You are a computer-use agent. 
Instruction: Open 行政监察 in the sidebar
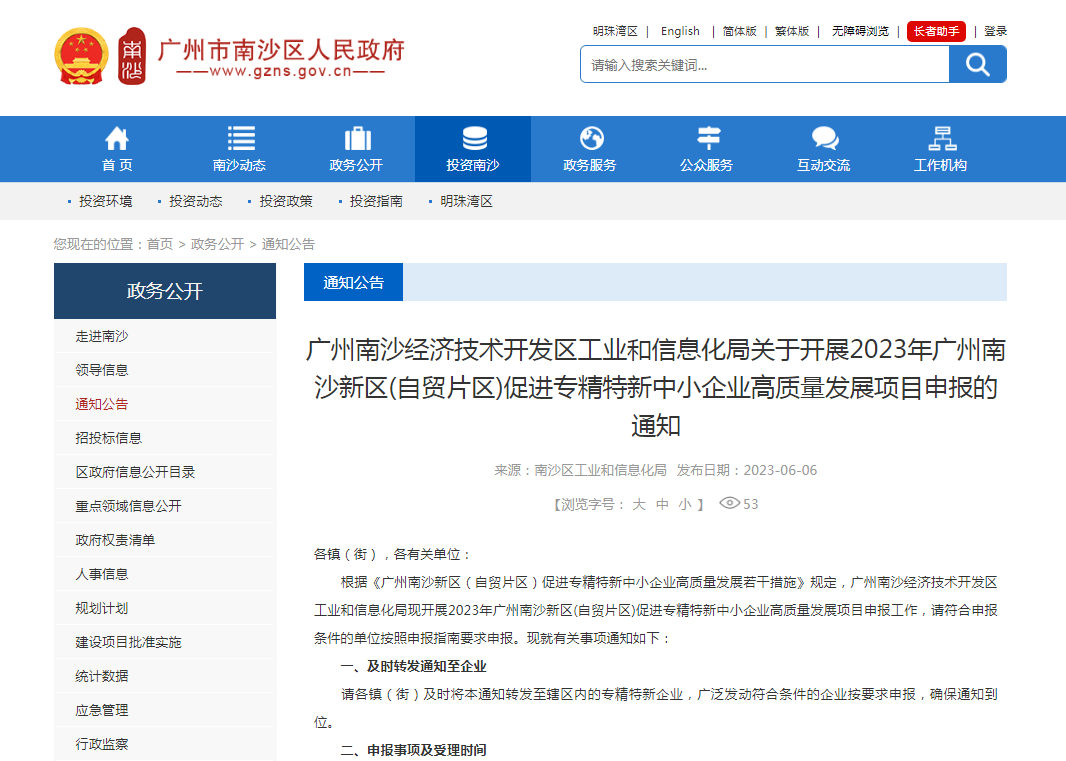(x=102, y=744)
